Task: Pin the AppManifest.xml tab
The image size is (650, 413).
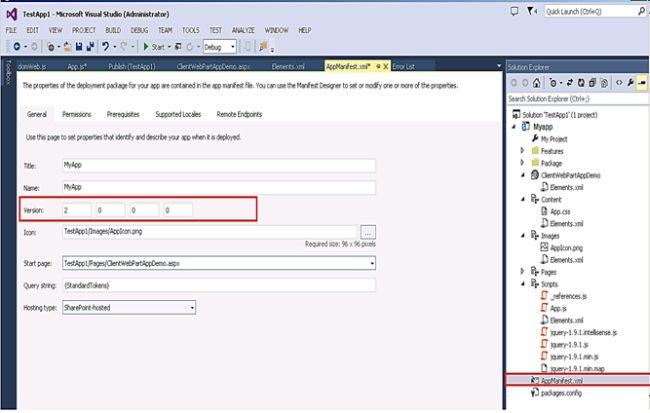Action: [378, 66]
